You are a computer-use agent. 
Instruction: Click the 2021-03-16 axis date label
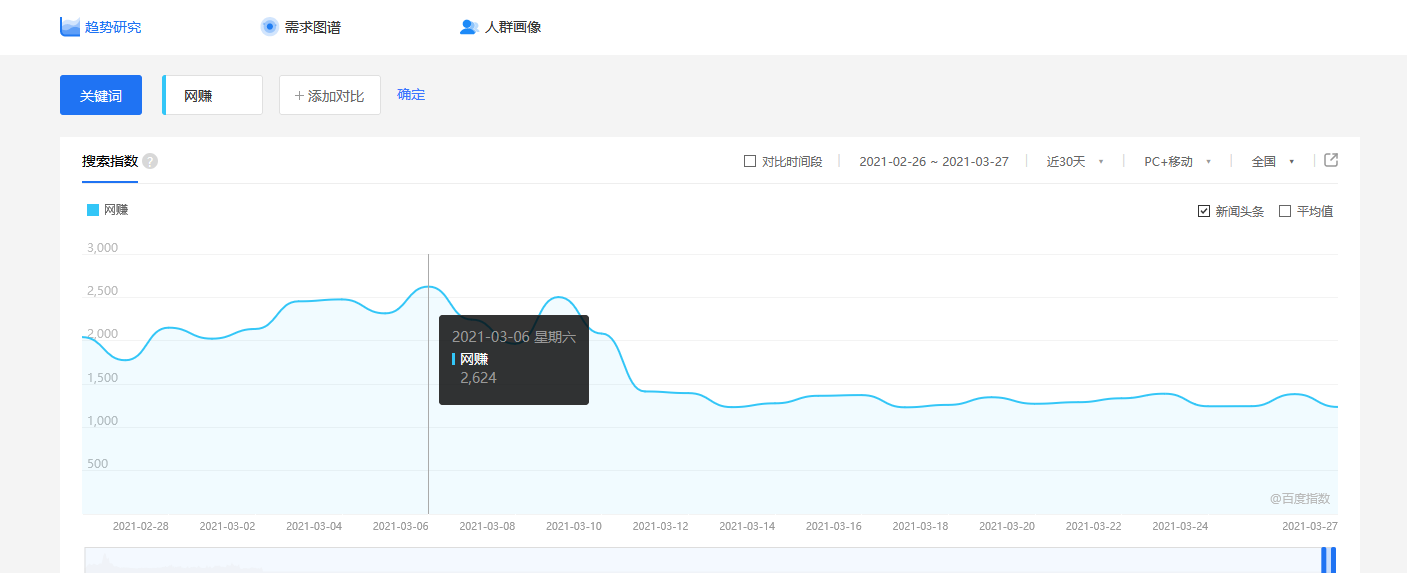click(834, 526)
